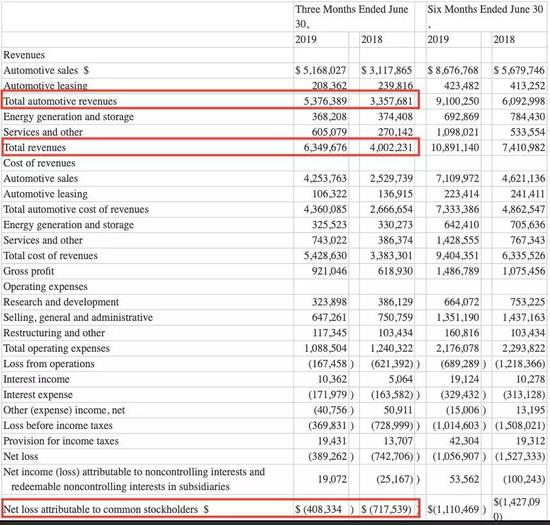Select the 'Research and development' label
Screen dimensions: 550x525
click(61, 302)
